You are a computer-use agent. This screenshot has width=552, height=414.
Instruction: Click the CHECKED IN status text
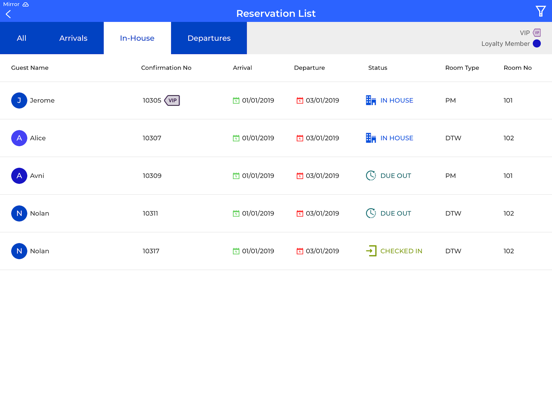[401, 251]
